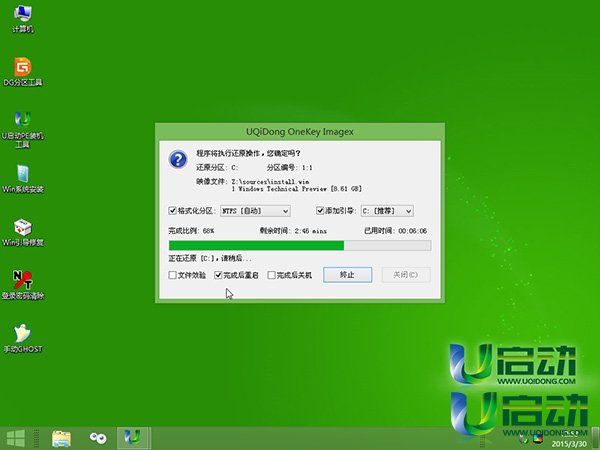Click the UQiDong OneKey Imagex title bar
600x450 pixels.
[300, 132]
